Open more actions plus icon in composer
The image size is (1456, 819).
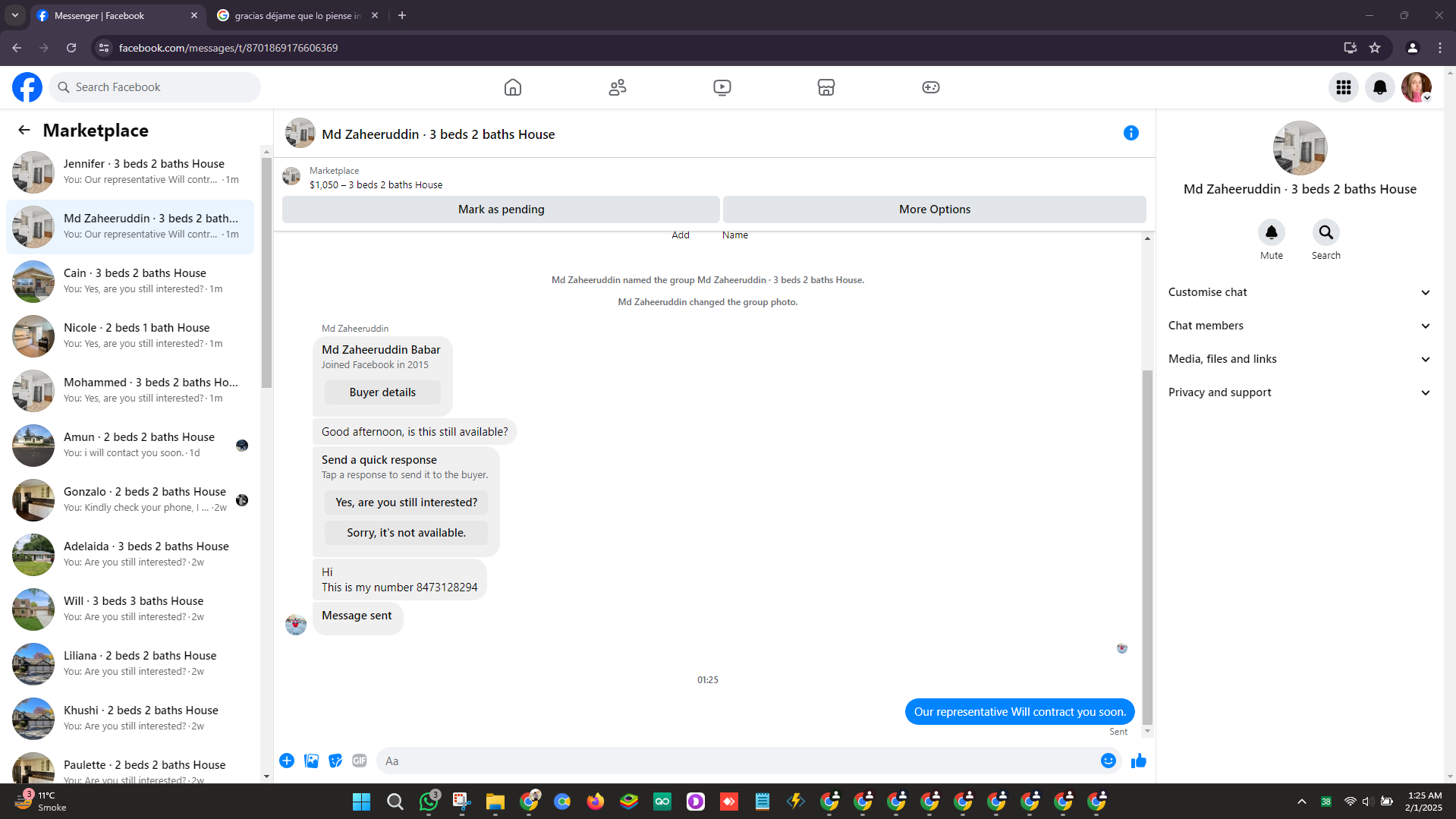click(x=287, y=761)
